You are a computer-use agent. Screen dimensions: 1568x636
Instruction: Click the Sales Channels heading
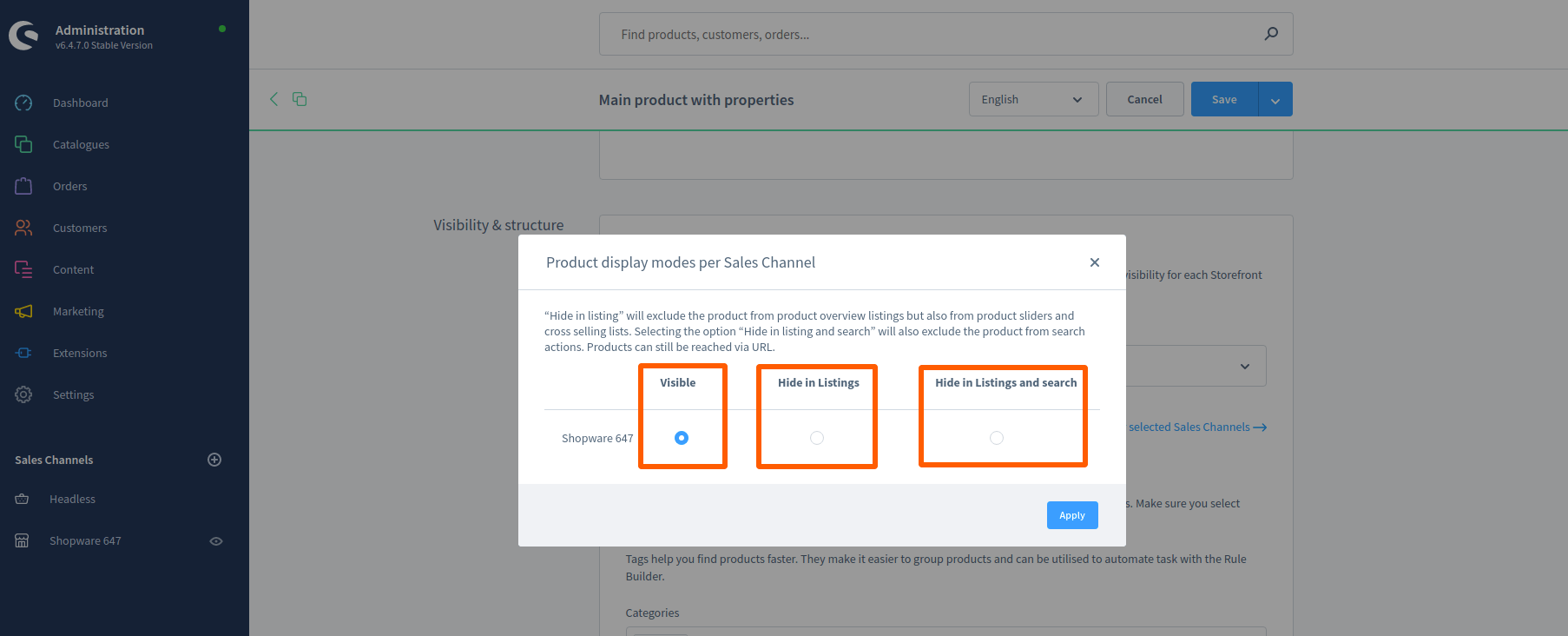(x=54, y=460)
